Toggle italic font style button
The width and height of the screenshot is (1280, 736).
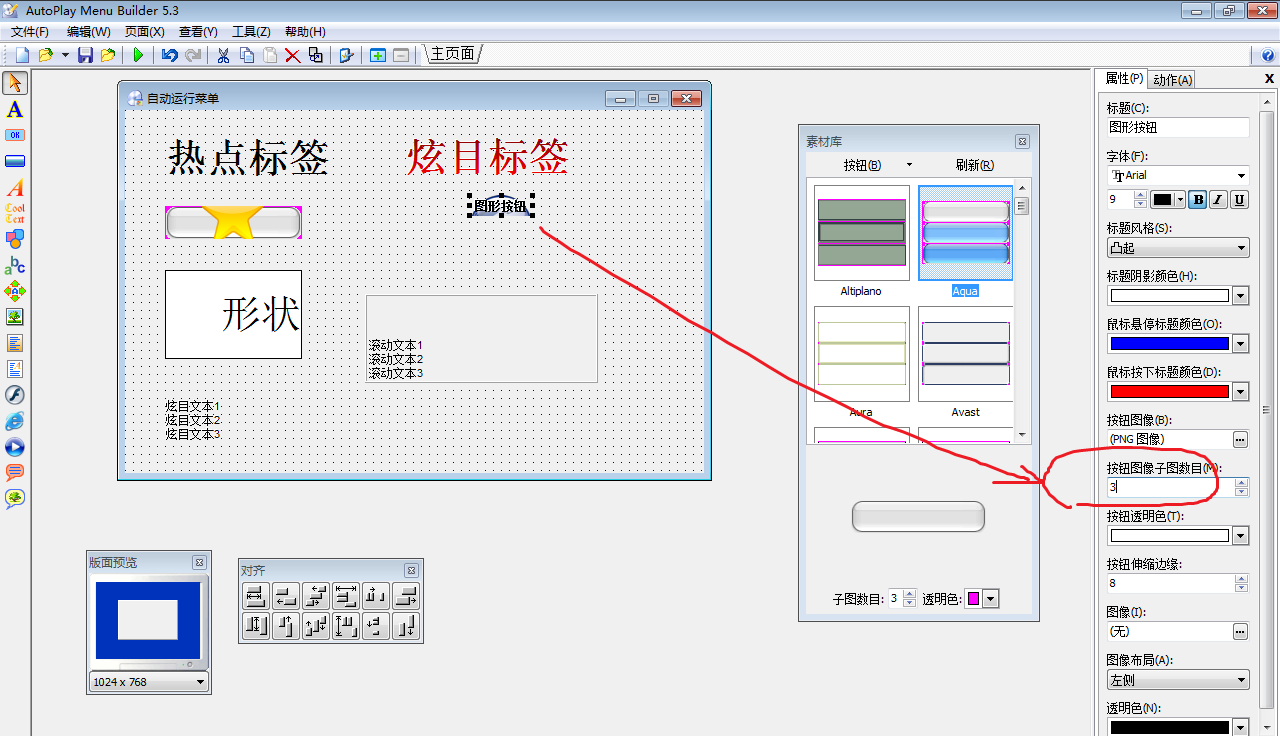point(1218,200)
